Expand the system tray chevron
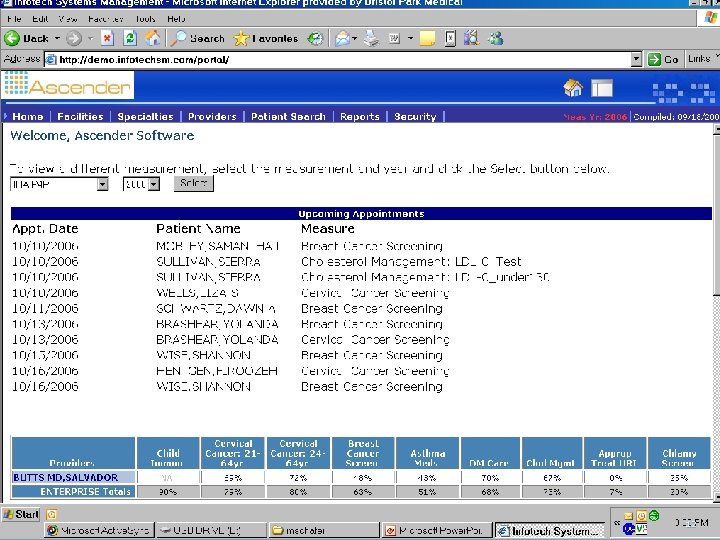The image size is (720, 540). pos(617,523)
